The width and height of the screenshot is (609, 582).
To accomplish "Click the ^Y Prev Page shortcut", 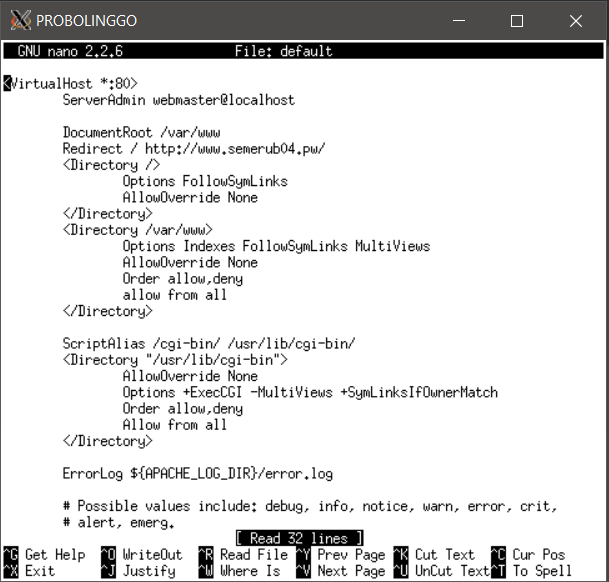I will [x=341, y=554].
